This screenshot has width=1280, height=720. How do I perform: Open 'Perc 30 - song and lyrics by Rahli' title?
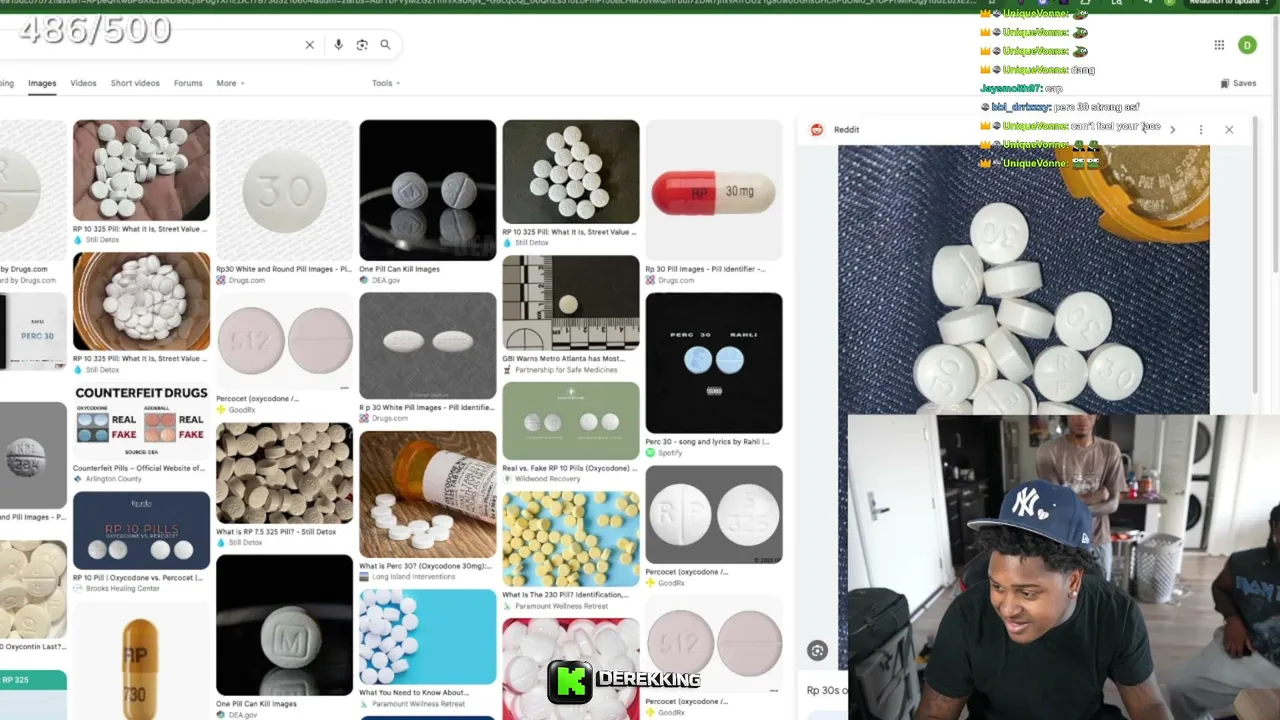pyautogui.click(x=708, y=442)
